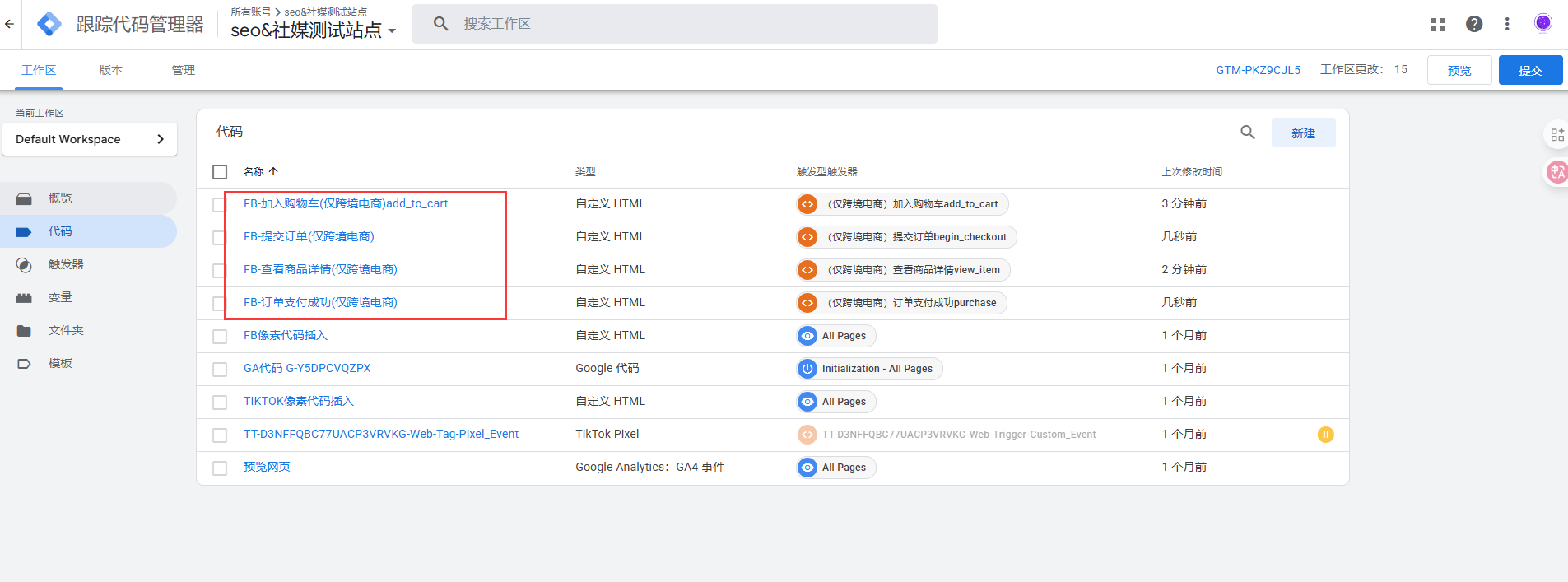
Task: Open the three-dot more options menu
Action: click(1507, 24)
